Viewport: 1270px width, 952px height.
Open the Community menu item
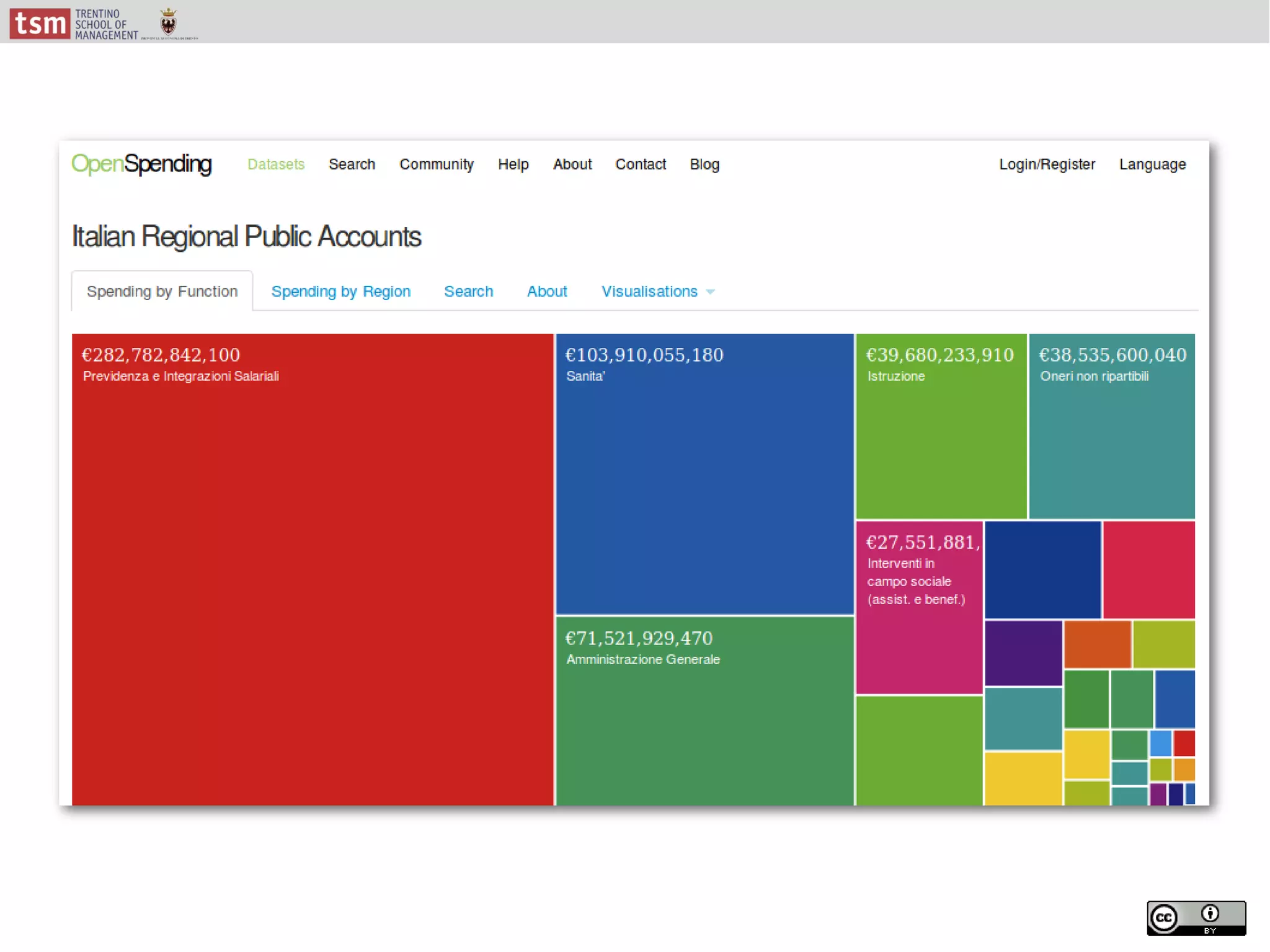436,164
